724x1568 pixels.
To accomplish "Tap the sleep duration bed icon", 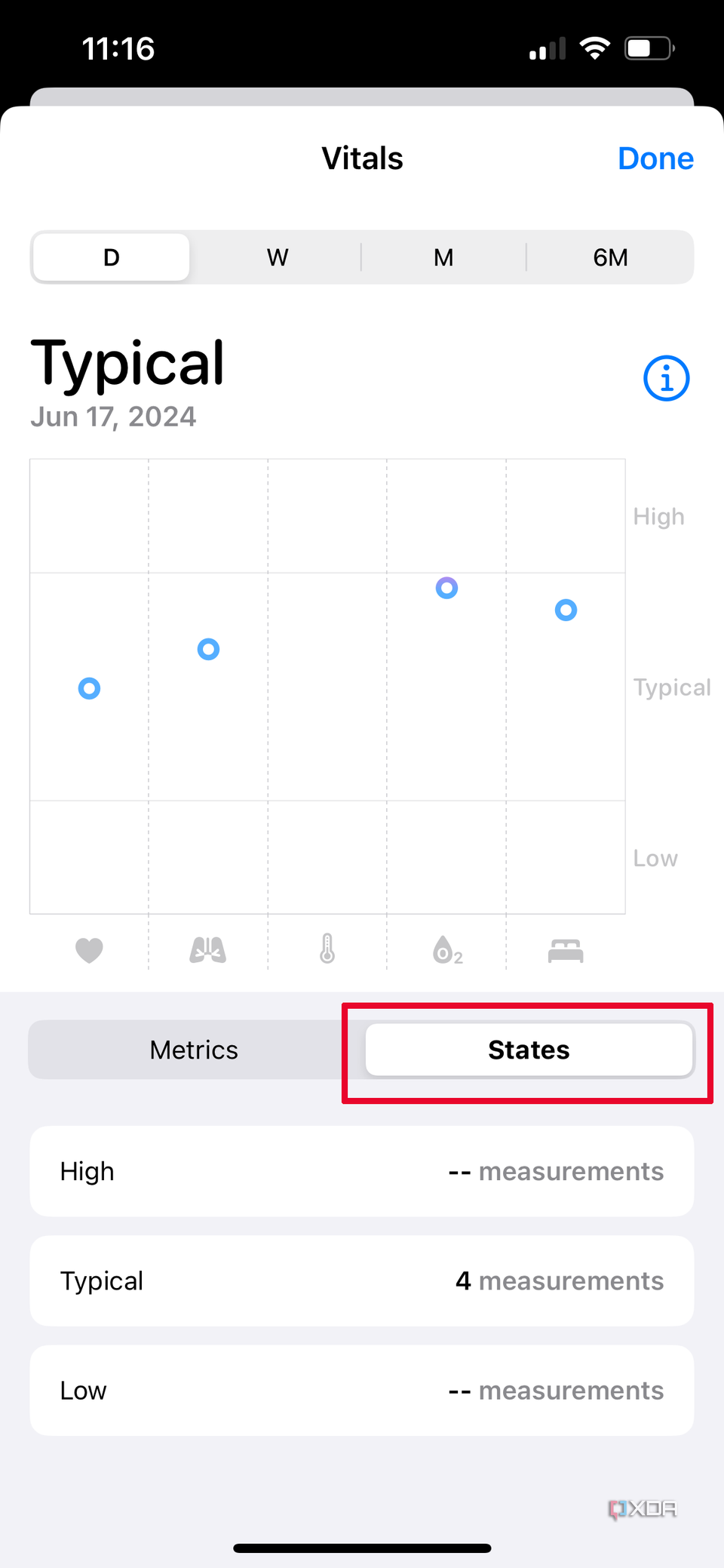I will click(566, 950).
